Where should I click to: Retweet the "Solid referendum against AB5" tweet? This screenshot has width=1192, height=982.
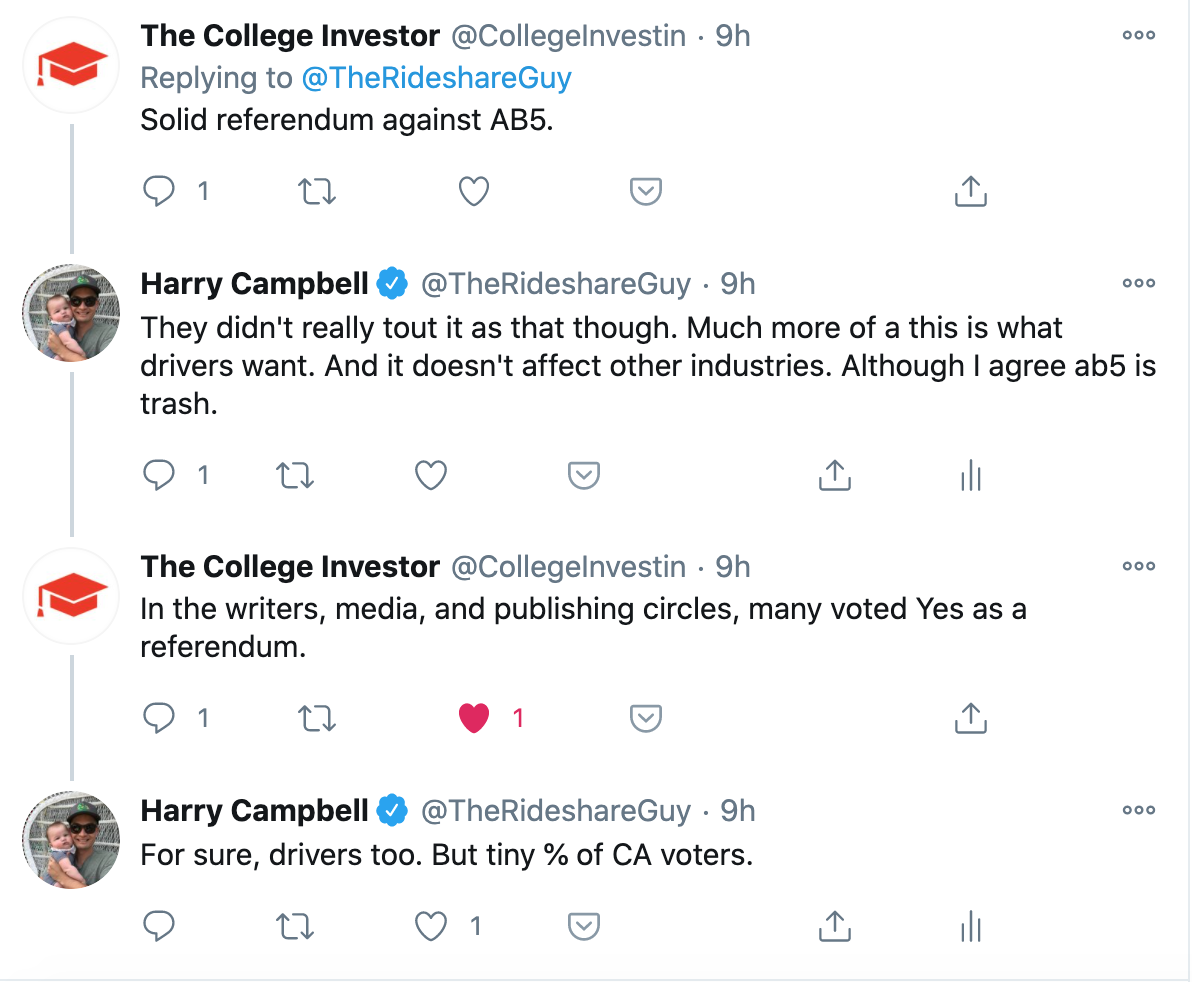(x=316, y=191)
